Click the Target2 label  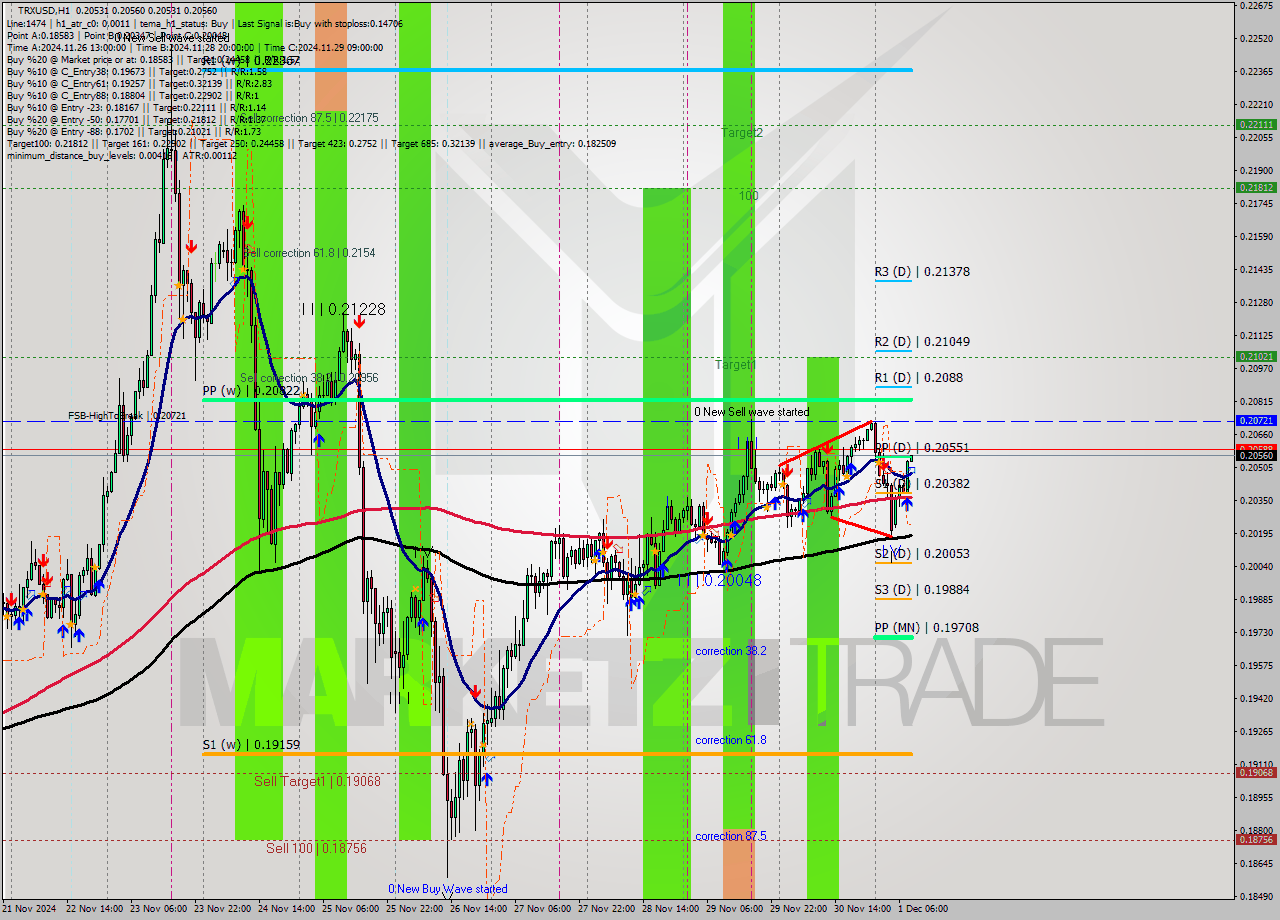click(742, 132)
